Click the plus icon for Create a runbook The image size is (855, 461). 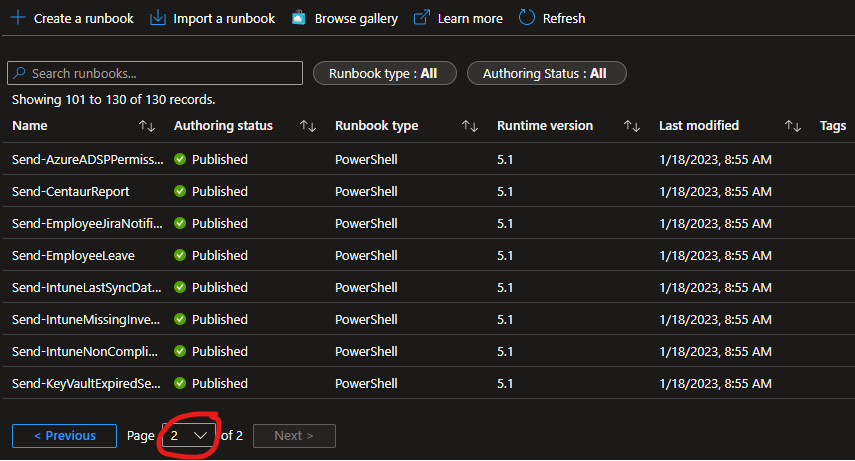18,18
